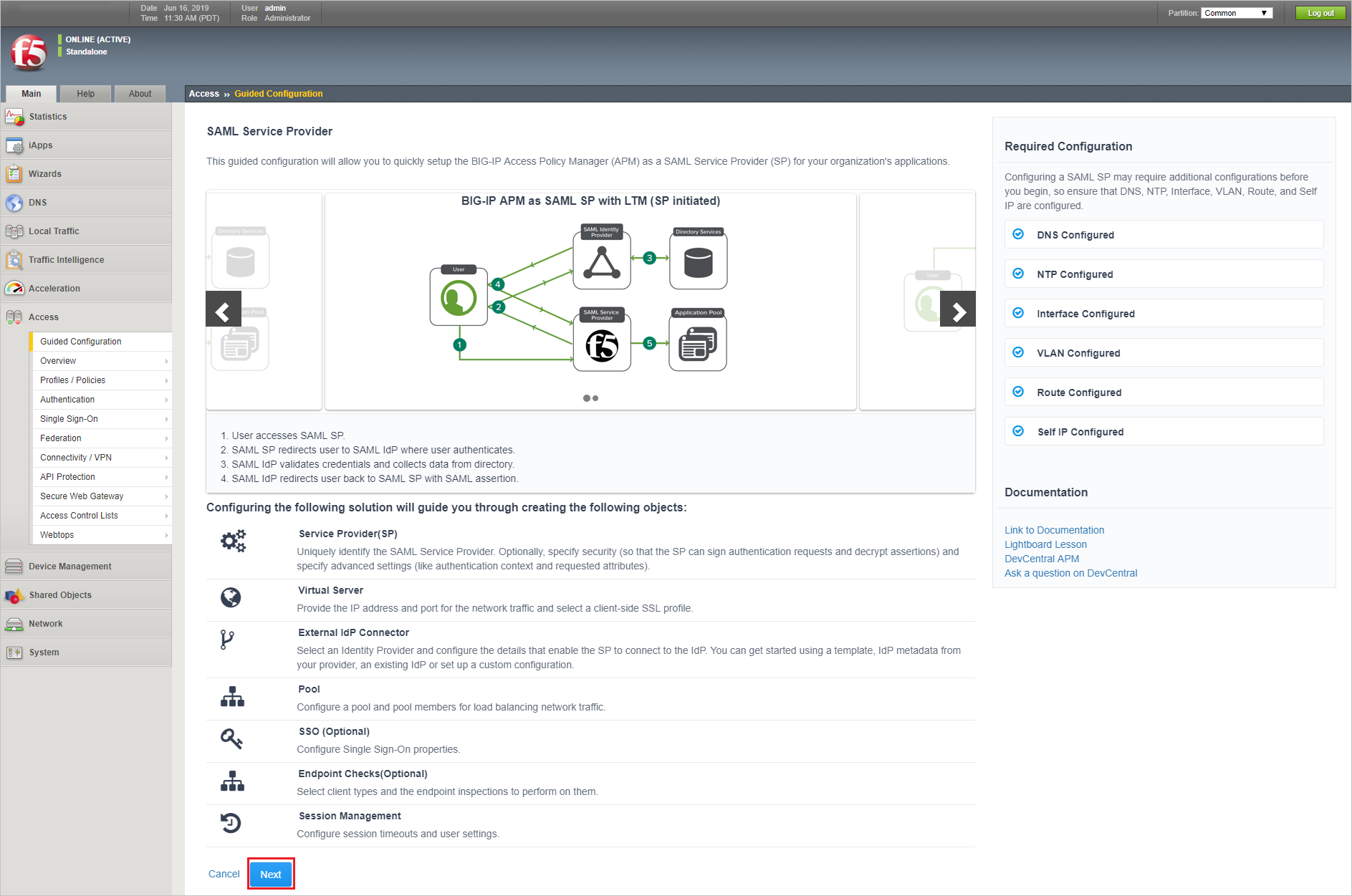The image size is (1352, 896).
Task: Click the DNS globe icon
Action: pyautogui.click(x=14, y=203)
